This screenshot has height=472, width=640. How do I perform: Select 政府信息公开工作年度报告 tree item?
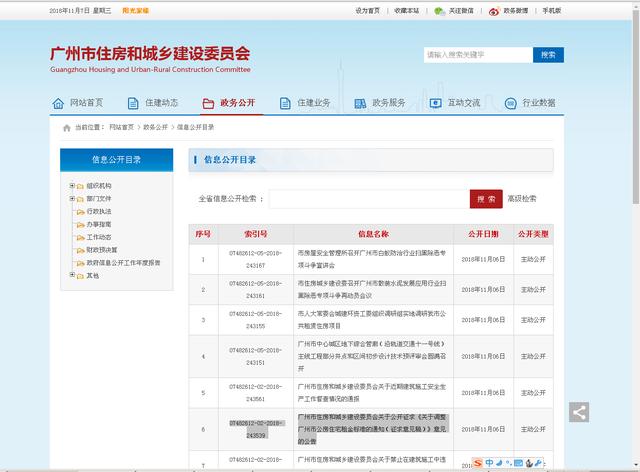coord(123,263)
